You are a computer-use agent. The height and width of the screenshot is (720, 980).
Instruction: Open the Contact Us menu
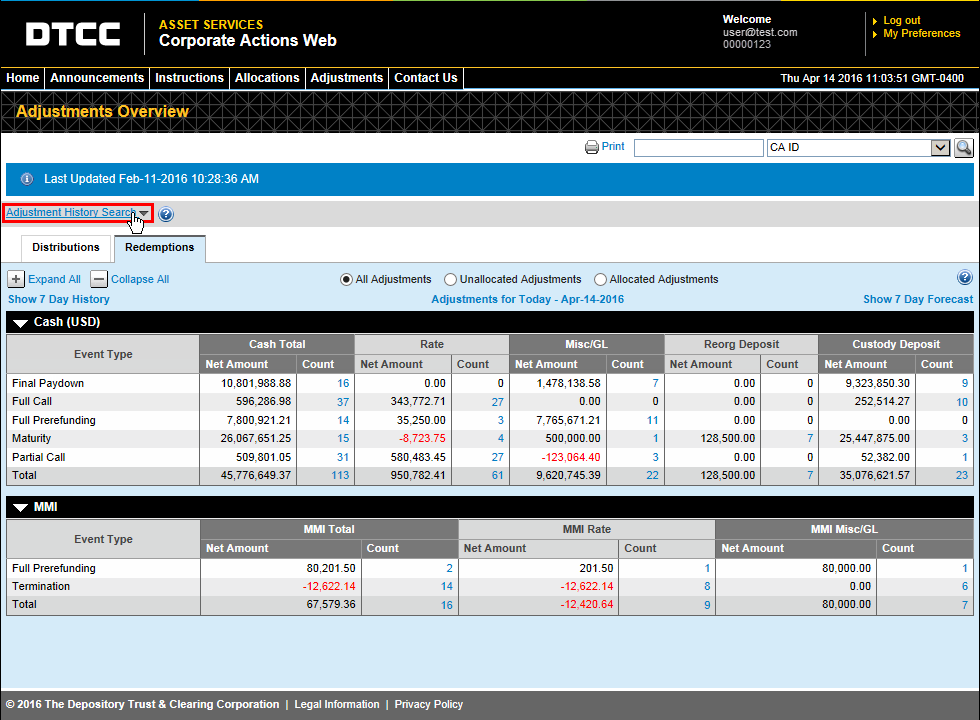pyautogui.click(x=426, y=78)
